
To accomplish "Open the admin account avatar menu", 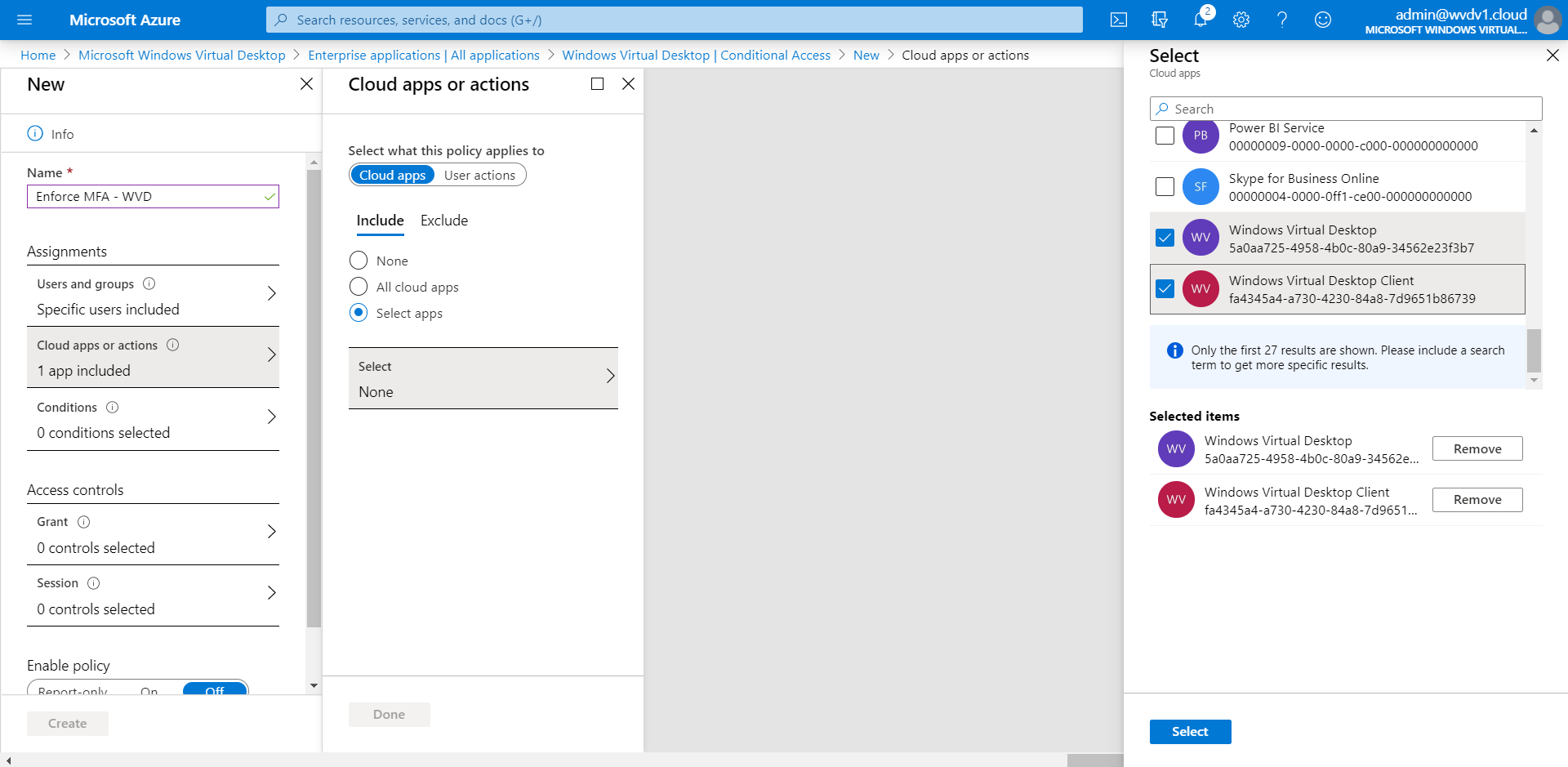I will [x=1548, y=20].
